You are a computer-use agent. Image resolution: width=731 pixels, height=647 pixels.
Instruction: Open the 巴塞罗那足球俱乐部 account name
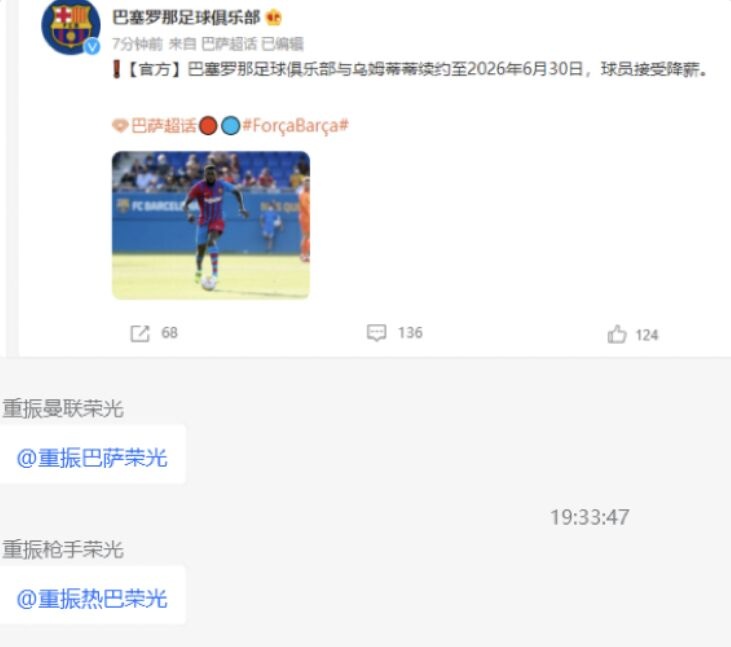[186, 18]
